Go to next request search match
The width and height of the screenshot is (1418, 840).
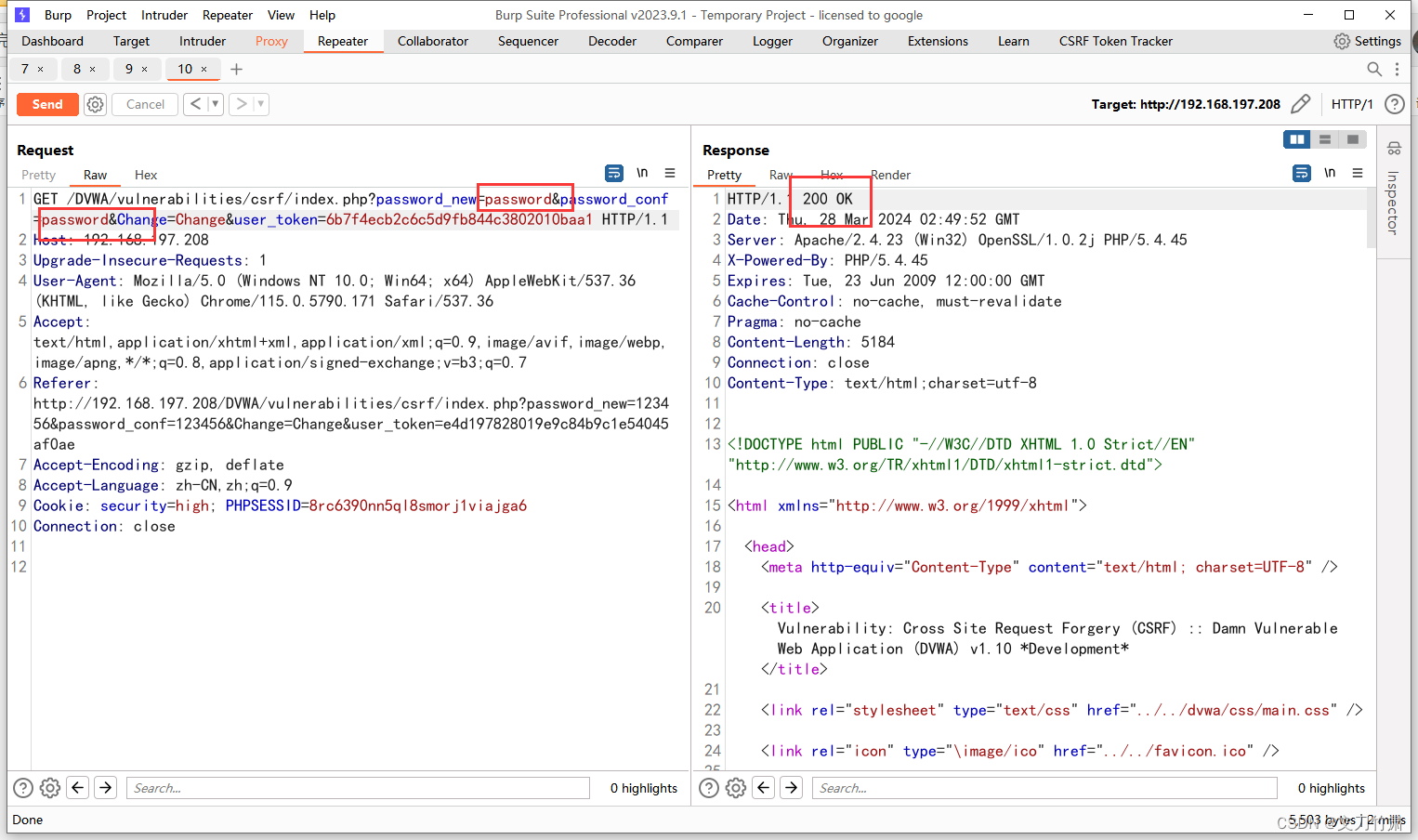pyautogui.click(x=106, y=788)
